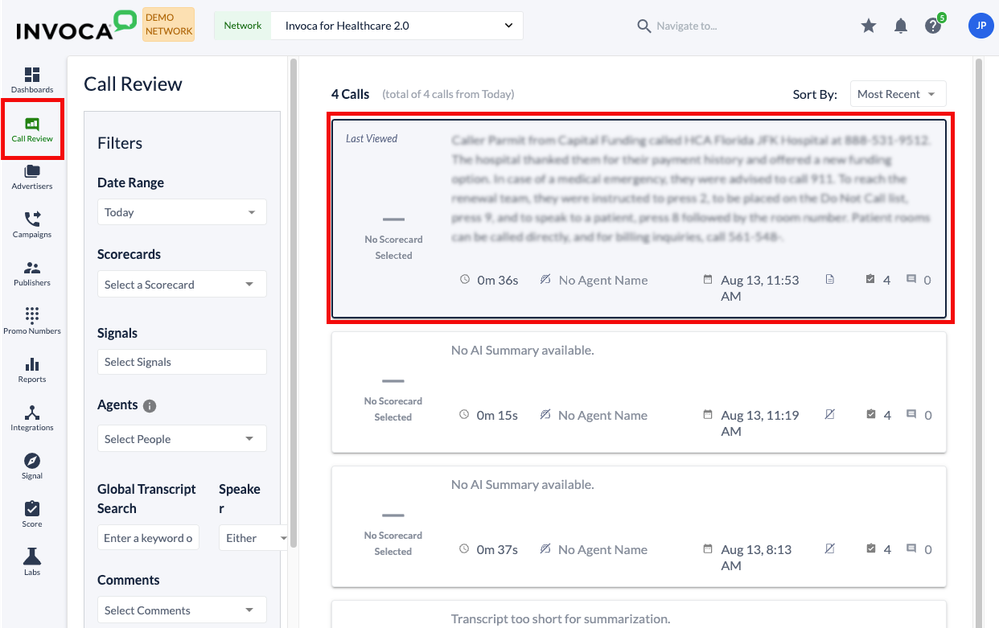Open the notifications bell
The image size is (999, 628).
point(901,25)
